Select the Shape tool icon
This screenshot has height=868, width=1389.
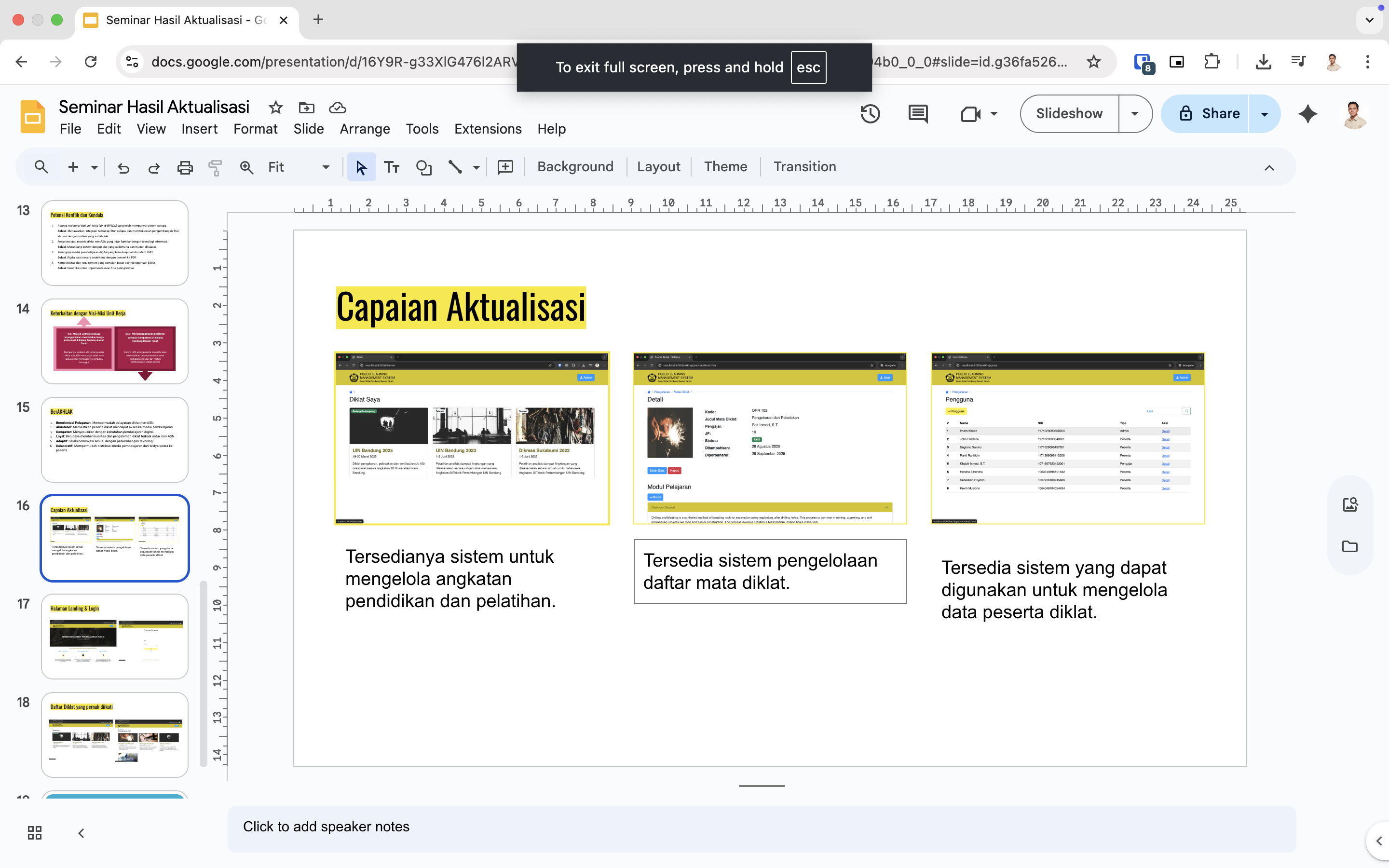click(x=423, y=167)
